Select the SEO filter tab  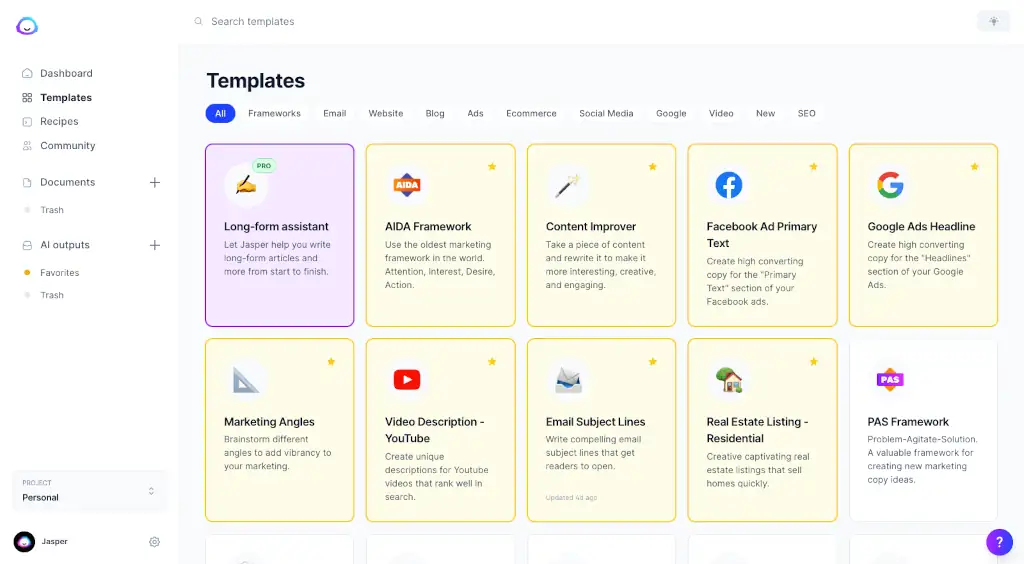(x=807, y=113)
